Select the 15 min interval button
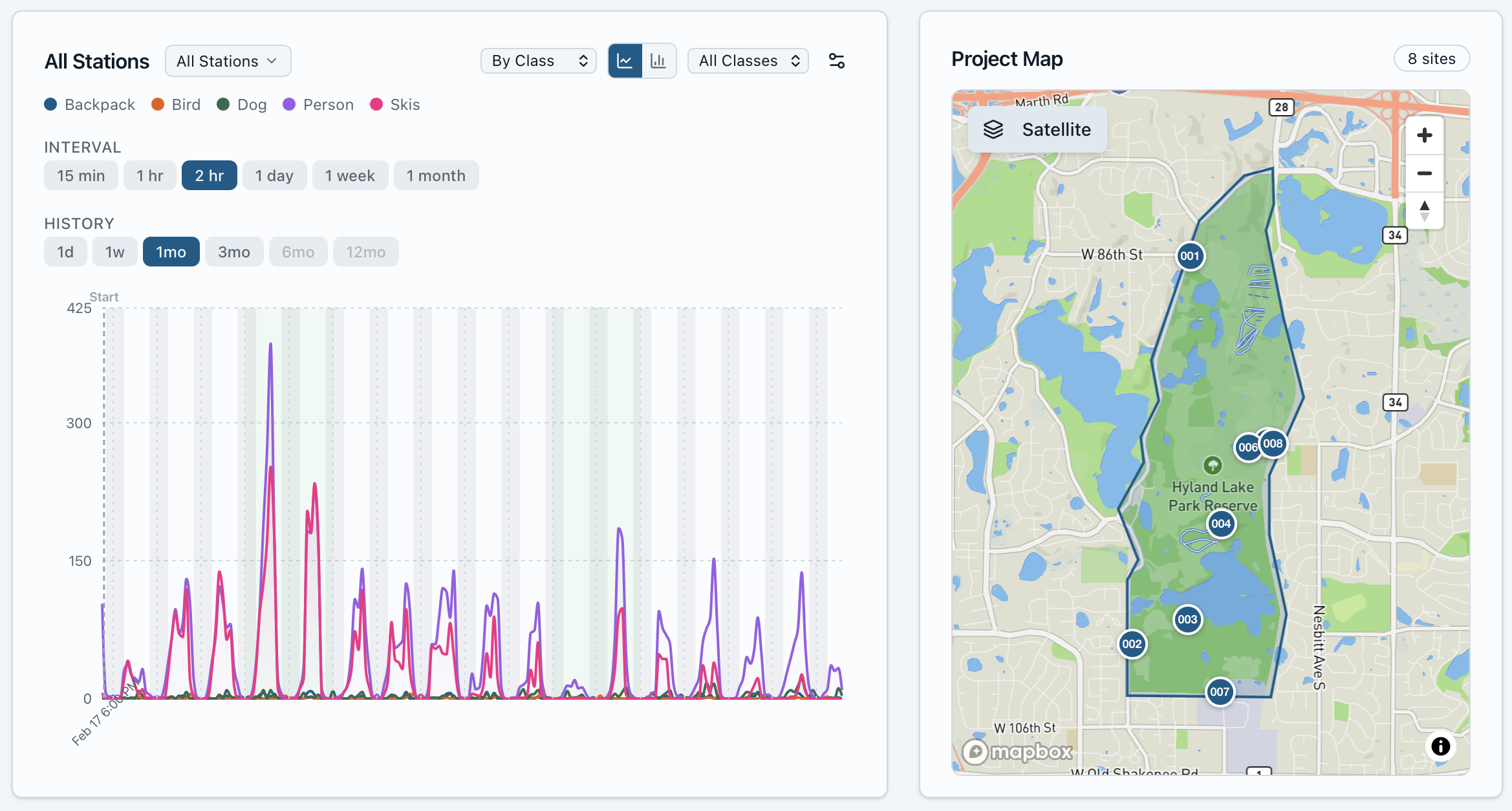 (x=81, y=175)
